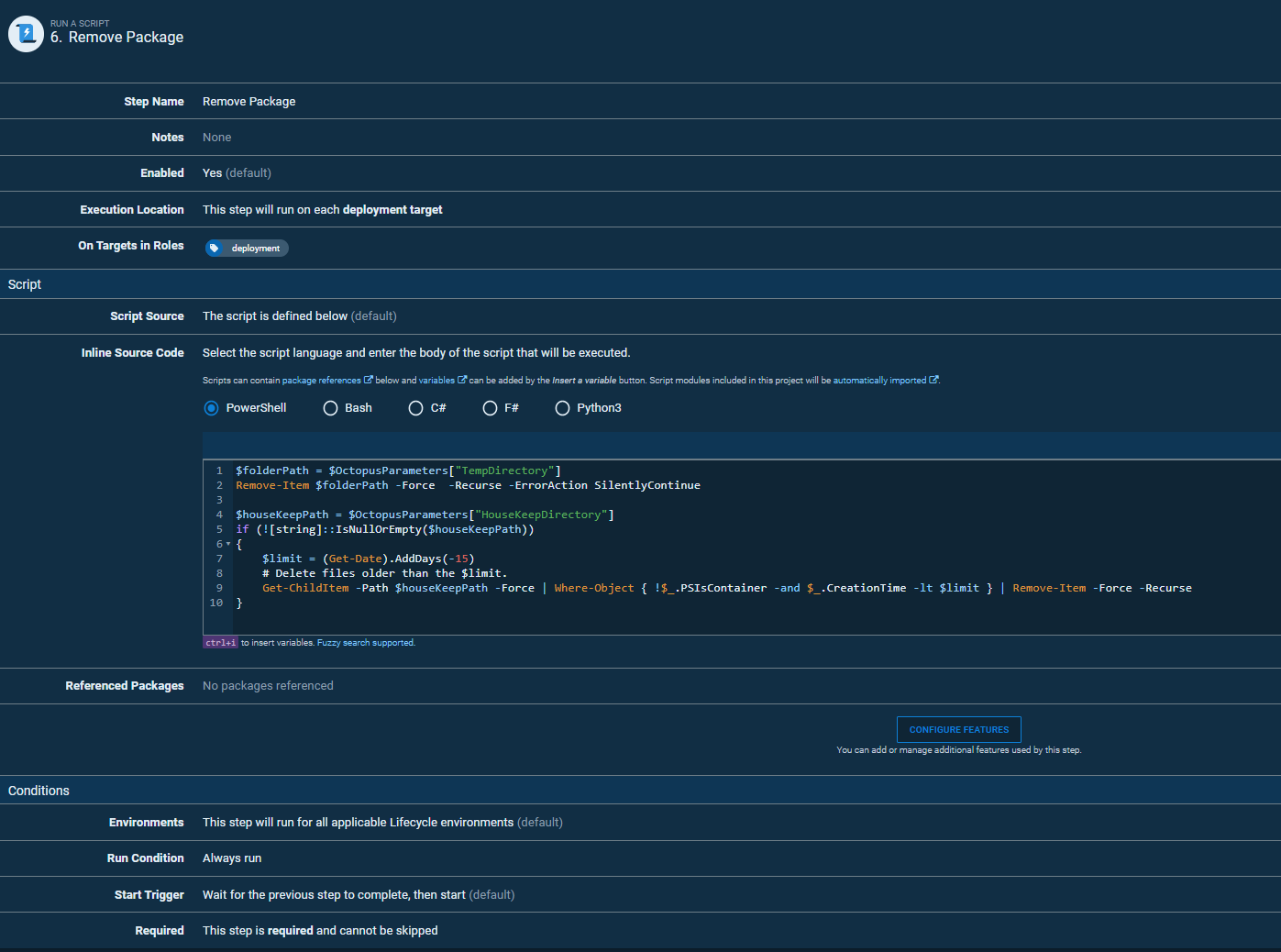This screenshot has width=1281, height=952.
Task: Open the package references link
Action: click(x=321, y=381)
